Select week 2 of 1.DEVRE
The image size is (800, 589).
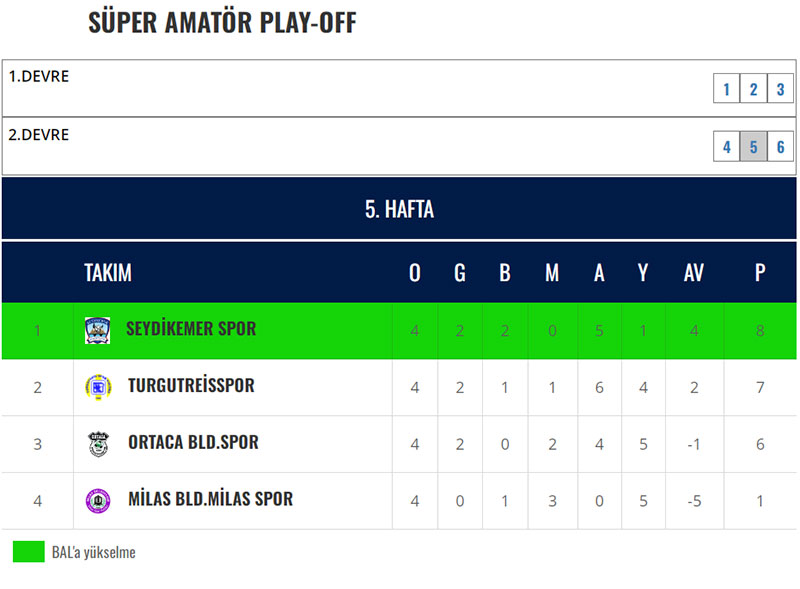point(753,88)
